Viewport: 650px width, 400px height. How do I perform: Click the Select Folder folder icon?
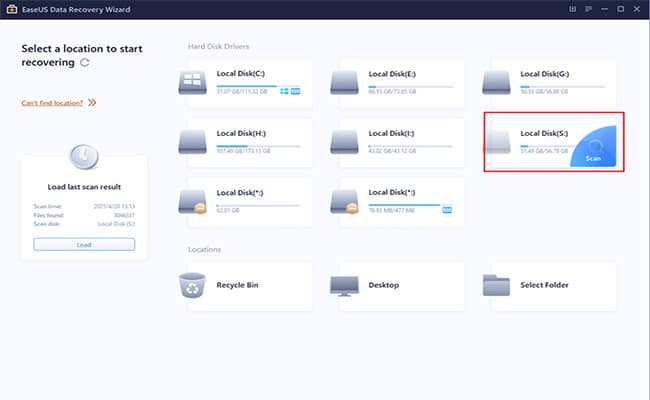pyautogui.click(x=496, y=285)
